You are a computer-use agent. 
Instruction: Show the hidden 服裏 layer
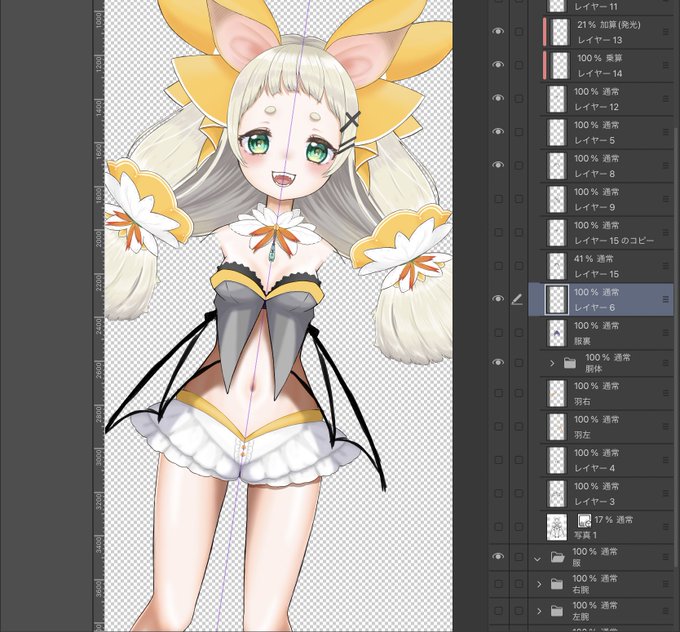499,333
